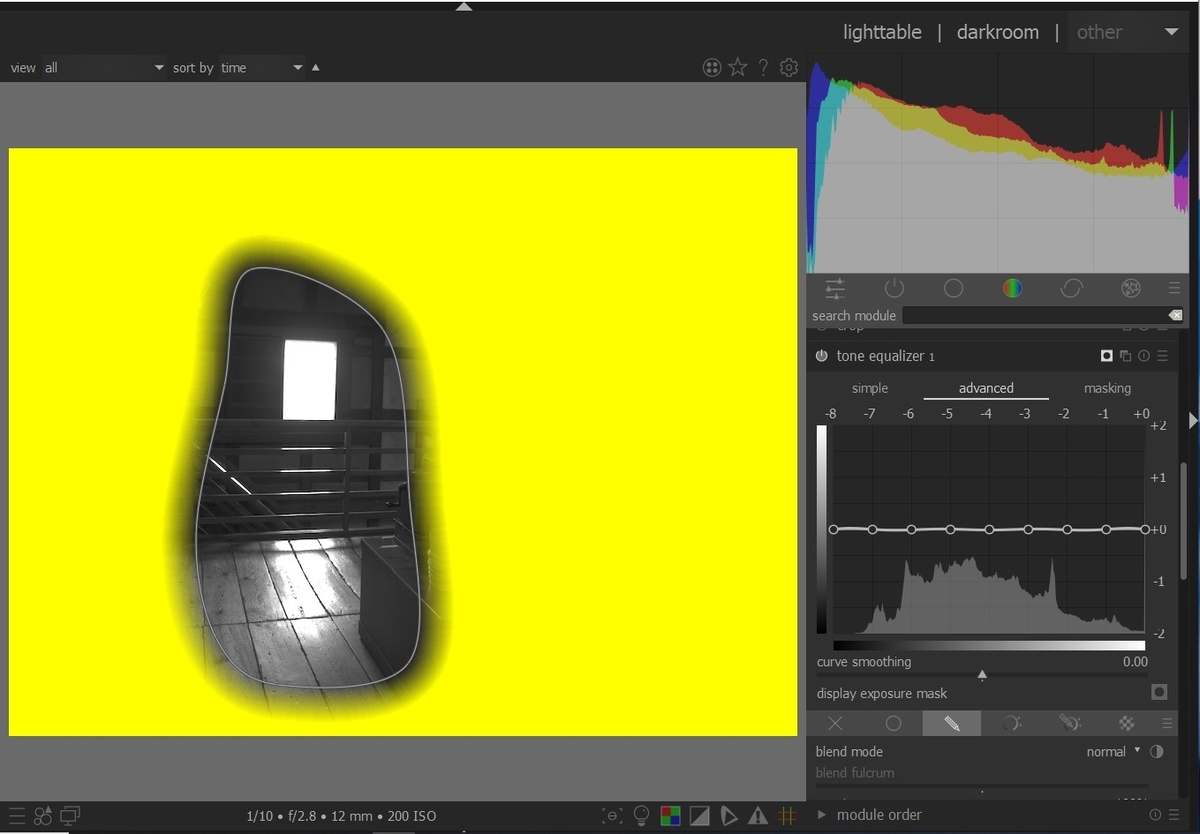The width and height of the screenshot is (1200, 834).
Task: Open the simple tab in tone equalizer
Action: tap(869, 388)
